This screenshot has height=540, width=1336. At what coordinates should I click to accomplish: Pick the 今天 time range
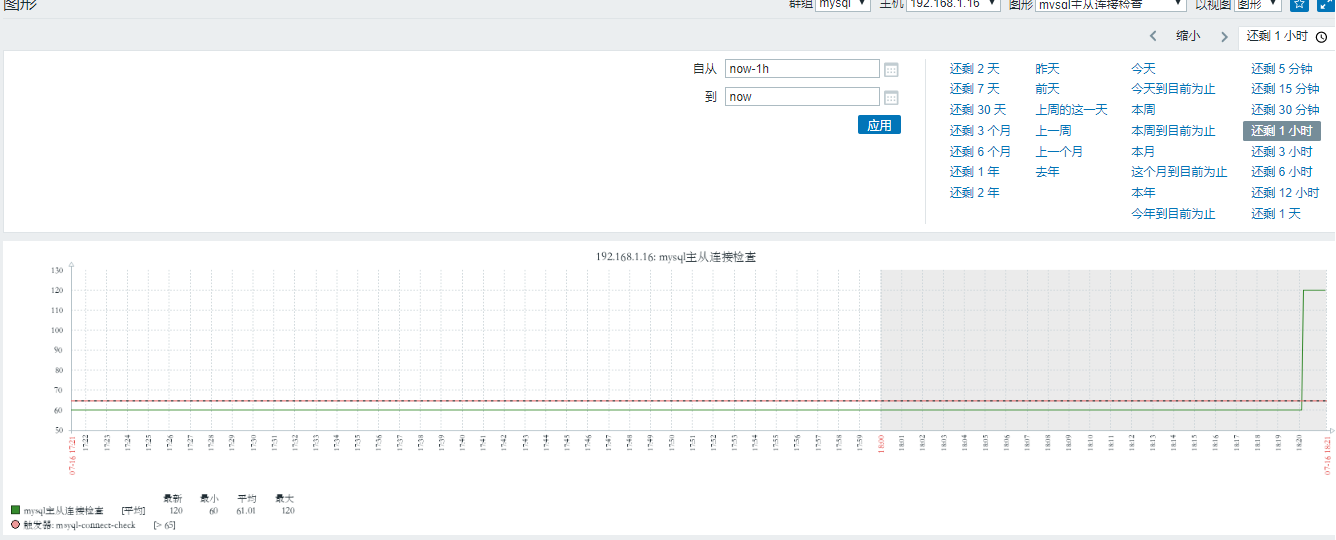(x=1143, y=69)
